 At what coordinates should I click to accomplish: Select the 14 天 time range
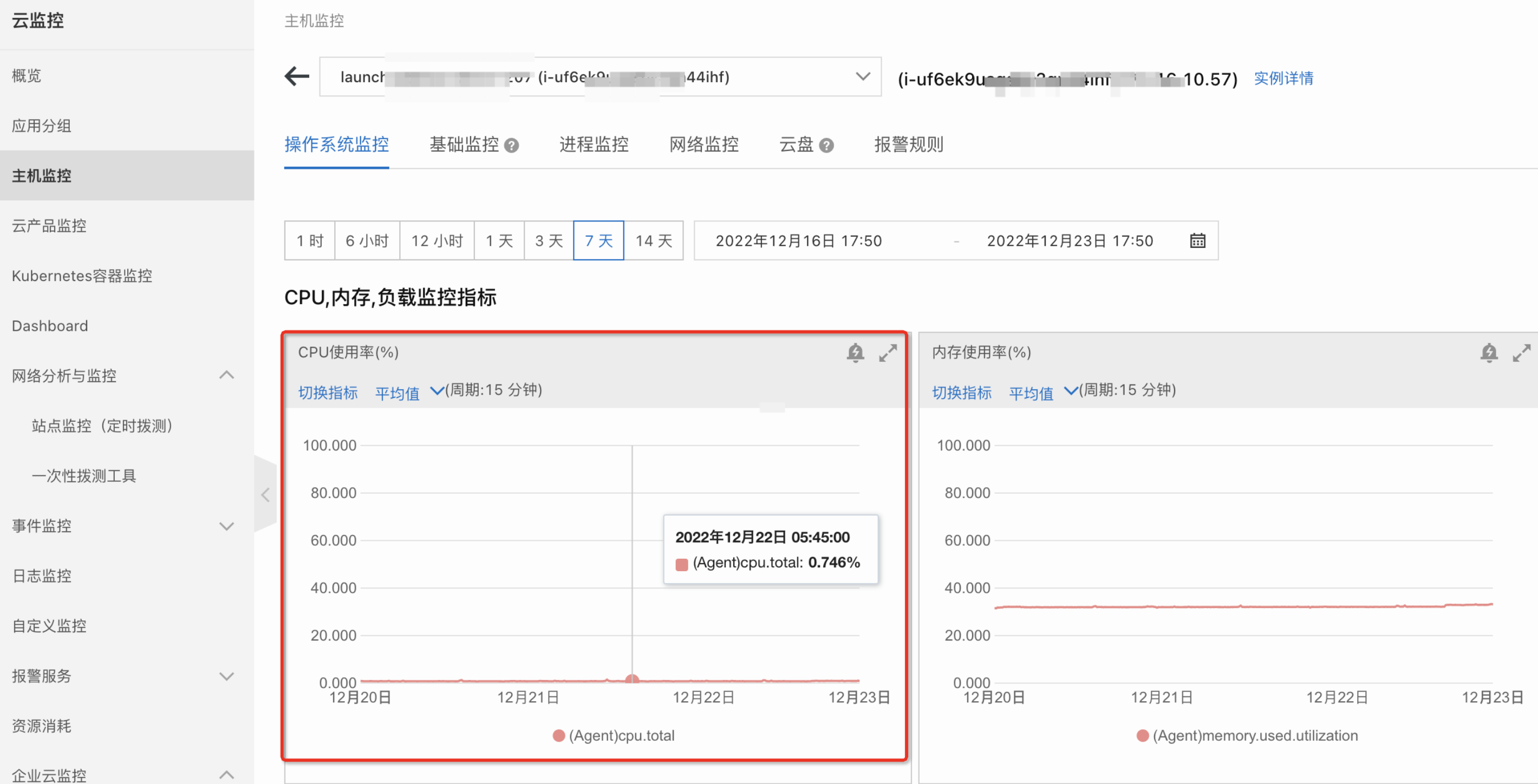pyautogui.click(x=654, y=240)
